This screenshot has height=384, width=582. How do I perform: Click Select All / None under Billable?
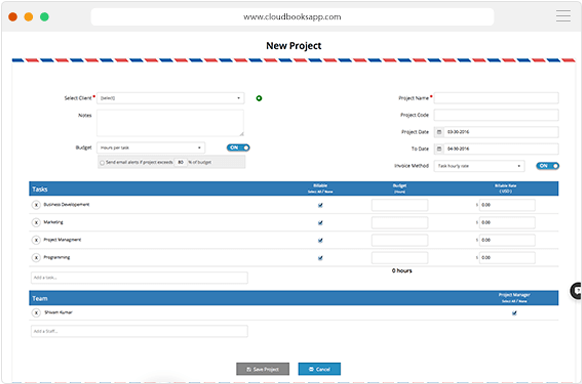(320, 192)
